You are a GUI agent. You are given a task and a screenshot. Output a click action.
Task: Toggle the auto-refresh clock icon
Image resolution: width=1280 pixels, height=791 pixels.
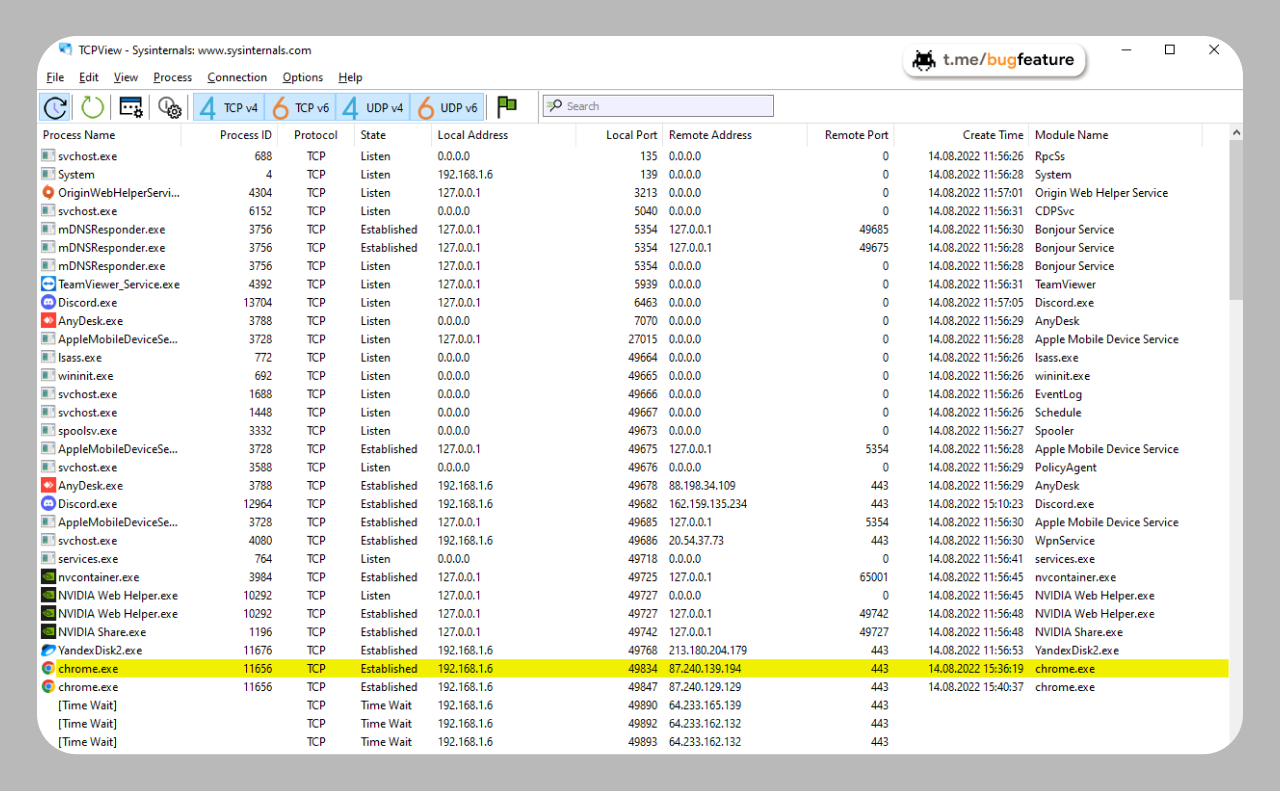point(55,107)
